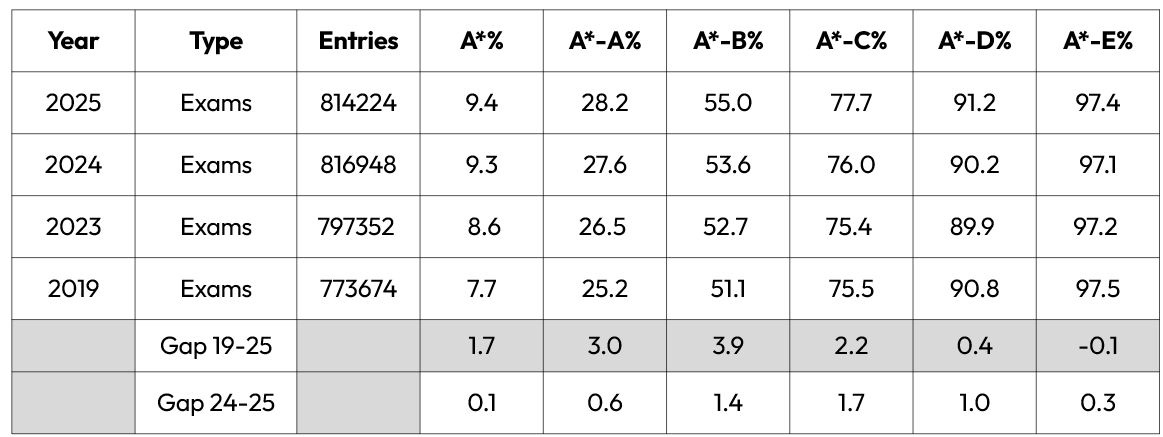Select the Type column header
The image size is (1163, 437).
(216, 41)
